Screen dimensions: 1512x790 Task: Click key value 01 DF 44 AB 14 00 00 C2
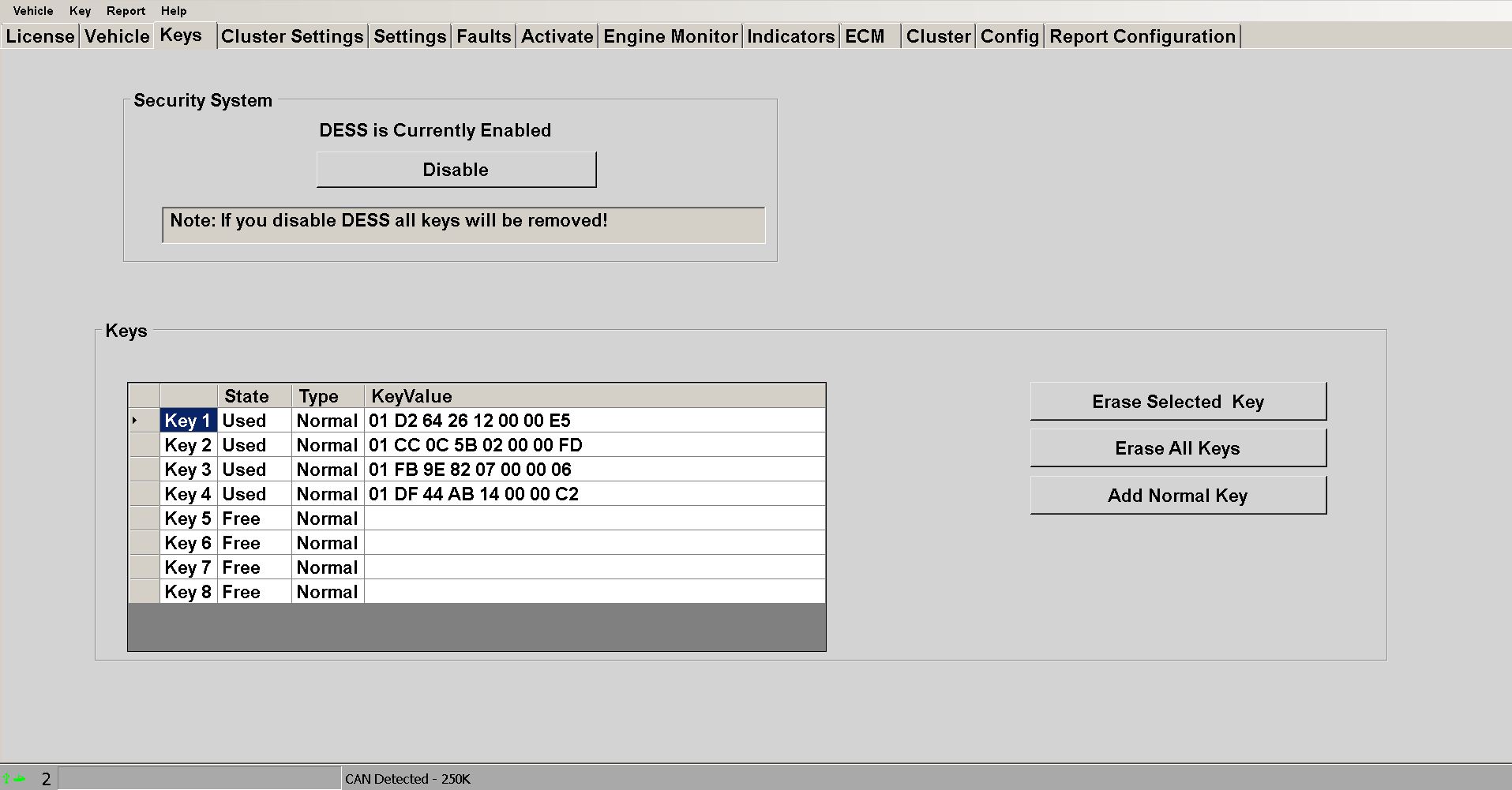pos(595,494)
